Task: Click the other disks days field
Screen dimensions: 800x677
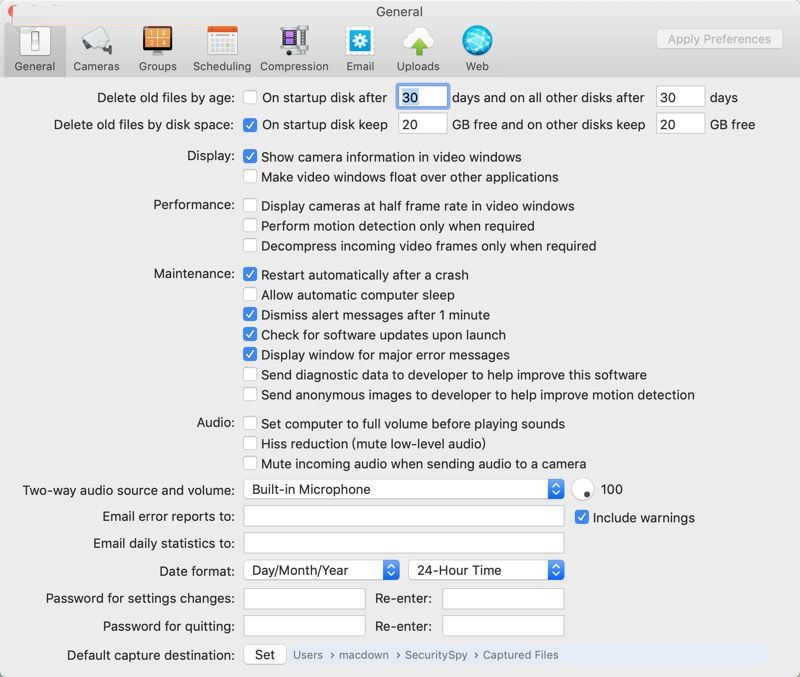Action: 680,97
